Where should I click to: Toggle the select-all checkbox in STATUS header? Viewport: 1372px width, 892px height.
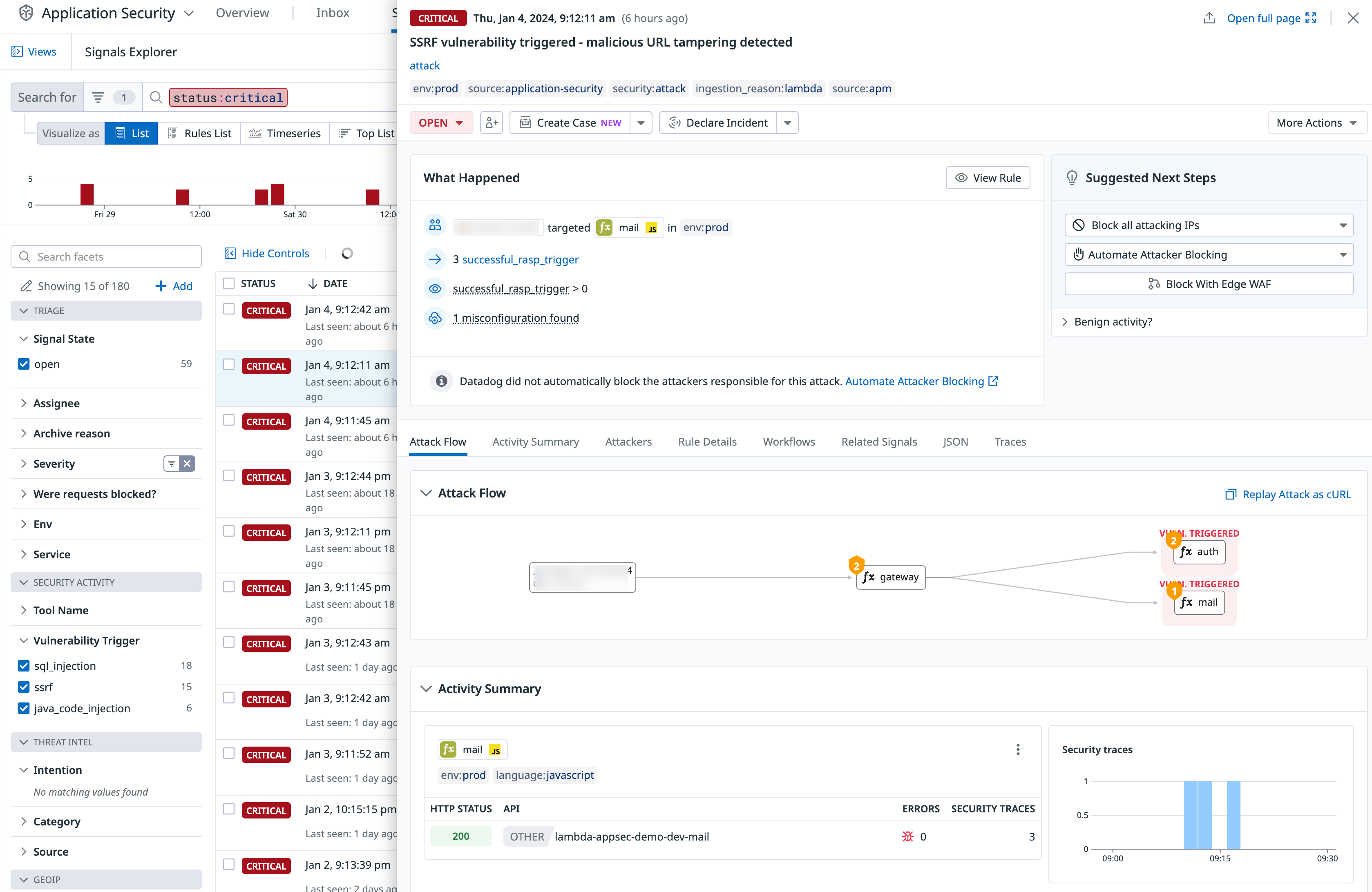point(229,283)
